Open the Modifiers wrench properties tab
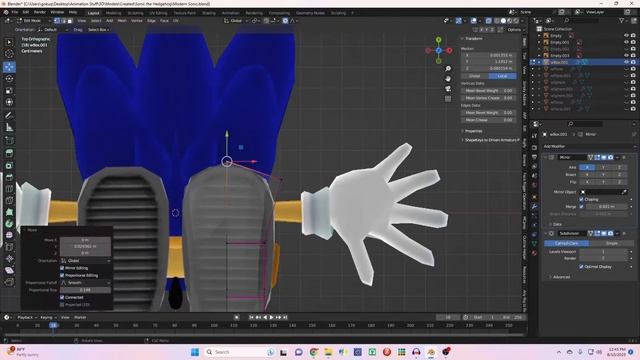The image size is (640, 360). (x=534, y=207)
